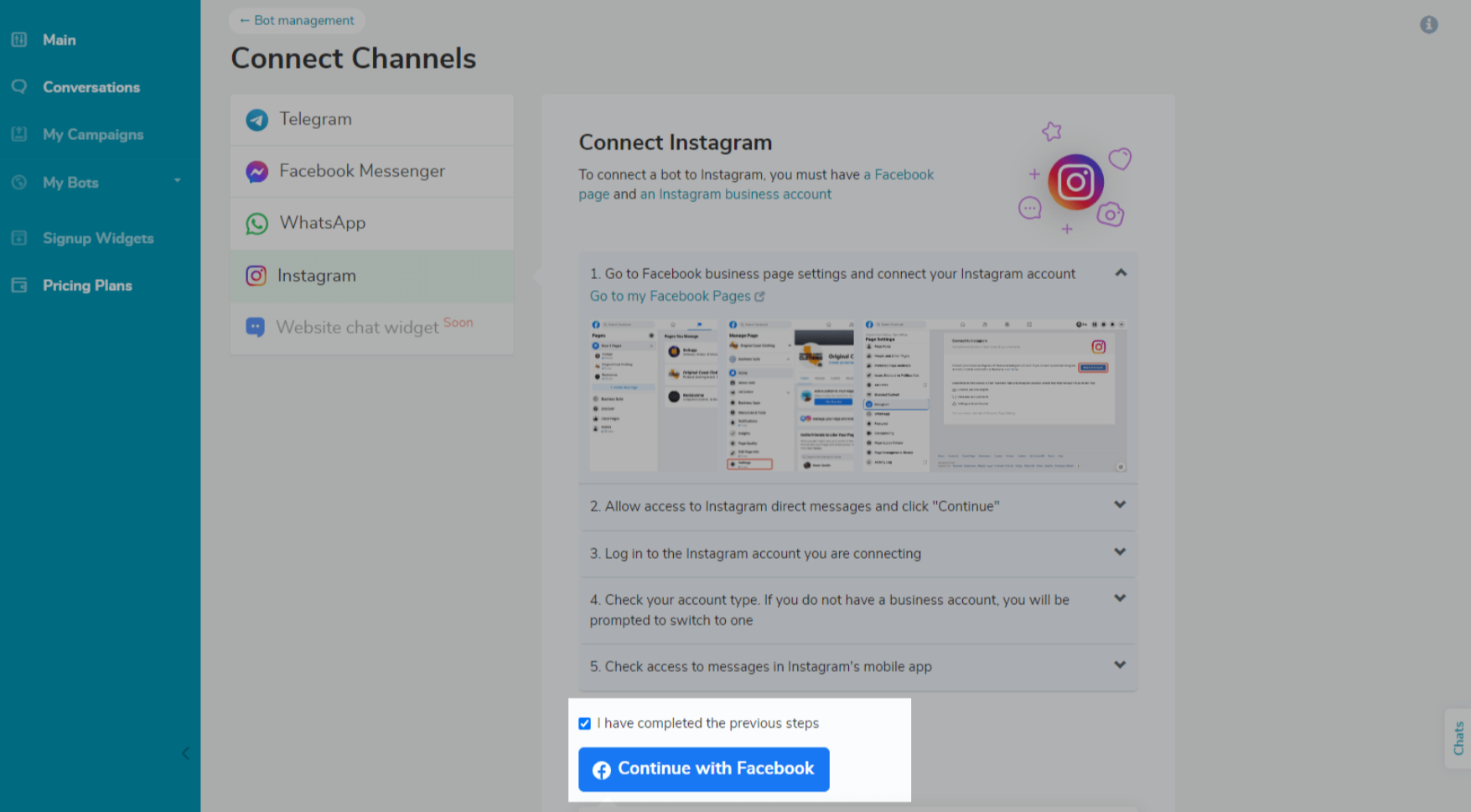
Task: Open the Chats side panel tab
Action: point(1458,738)
